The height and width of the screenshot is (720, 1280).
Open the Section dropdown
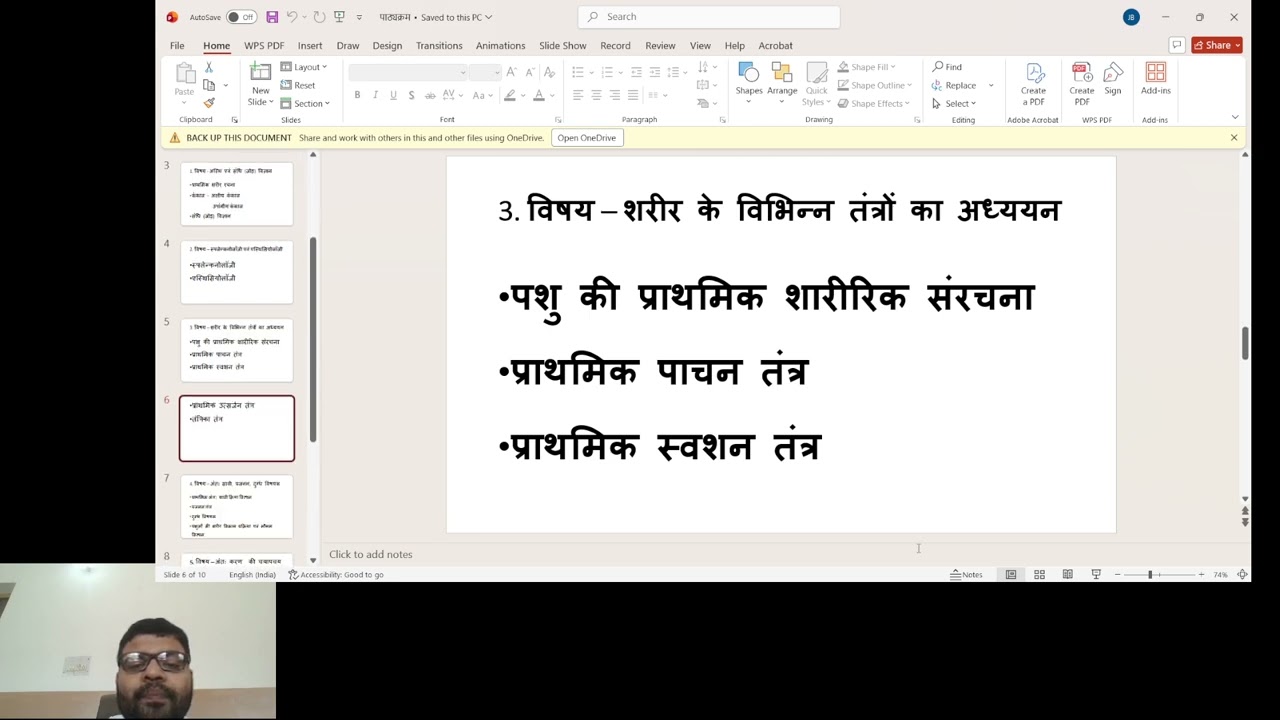point(304,103)
